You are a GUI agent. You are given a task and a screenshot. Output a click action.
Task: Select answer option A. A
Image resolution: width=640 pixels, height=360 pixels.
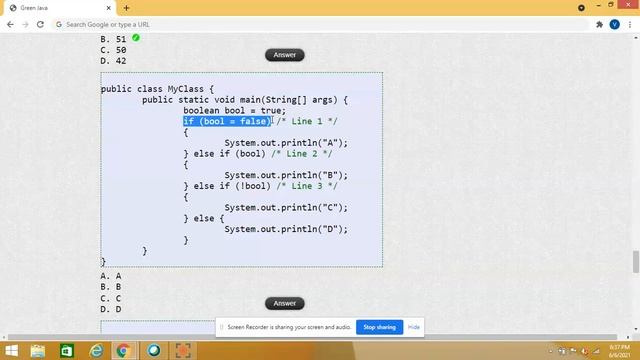(x=111, y=276)
